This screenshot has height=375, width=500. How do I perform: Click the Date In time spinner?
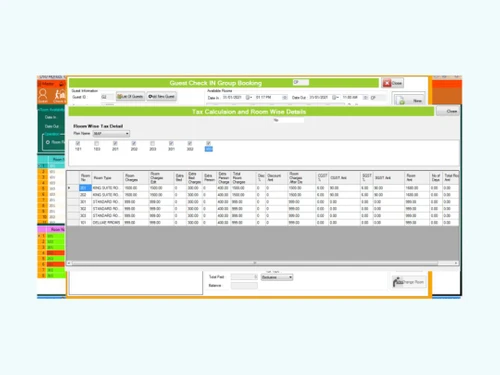(x=285, y=98)
